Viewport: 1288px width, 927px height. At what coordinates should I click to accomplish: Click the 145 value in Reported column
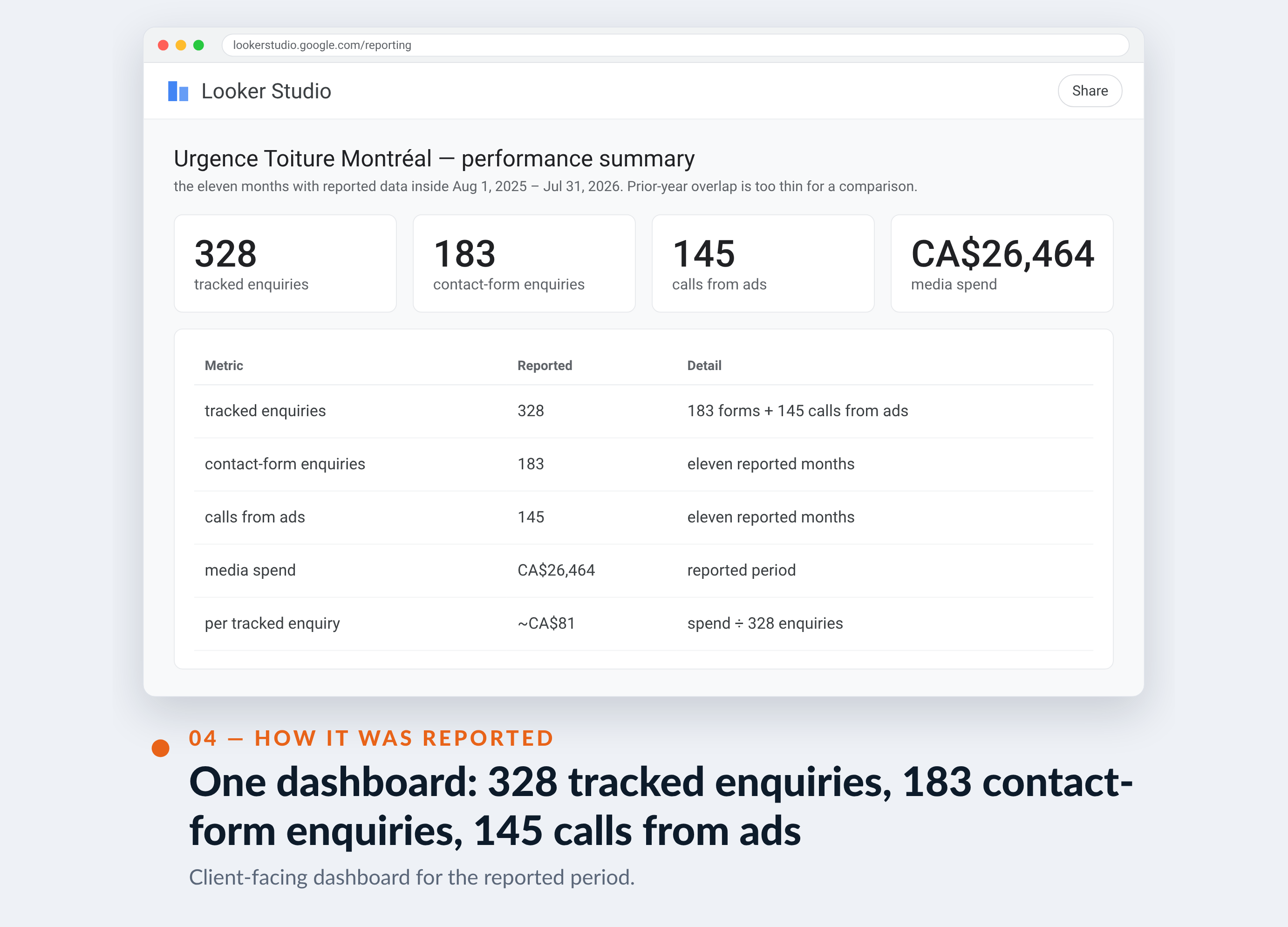531,517
